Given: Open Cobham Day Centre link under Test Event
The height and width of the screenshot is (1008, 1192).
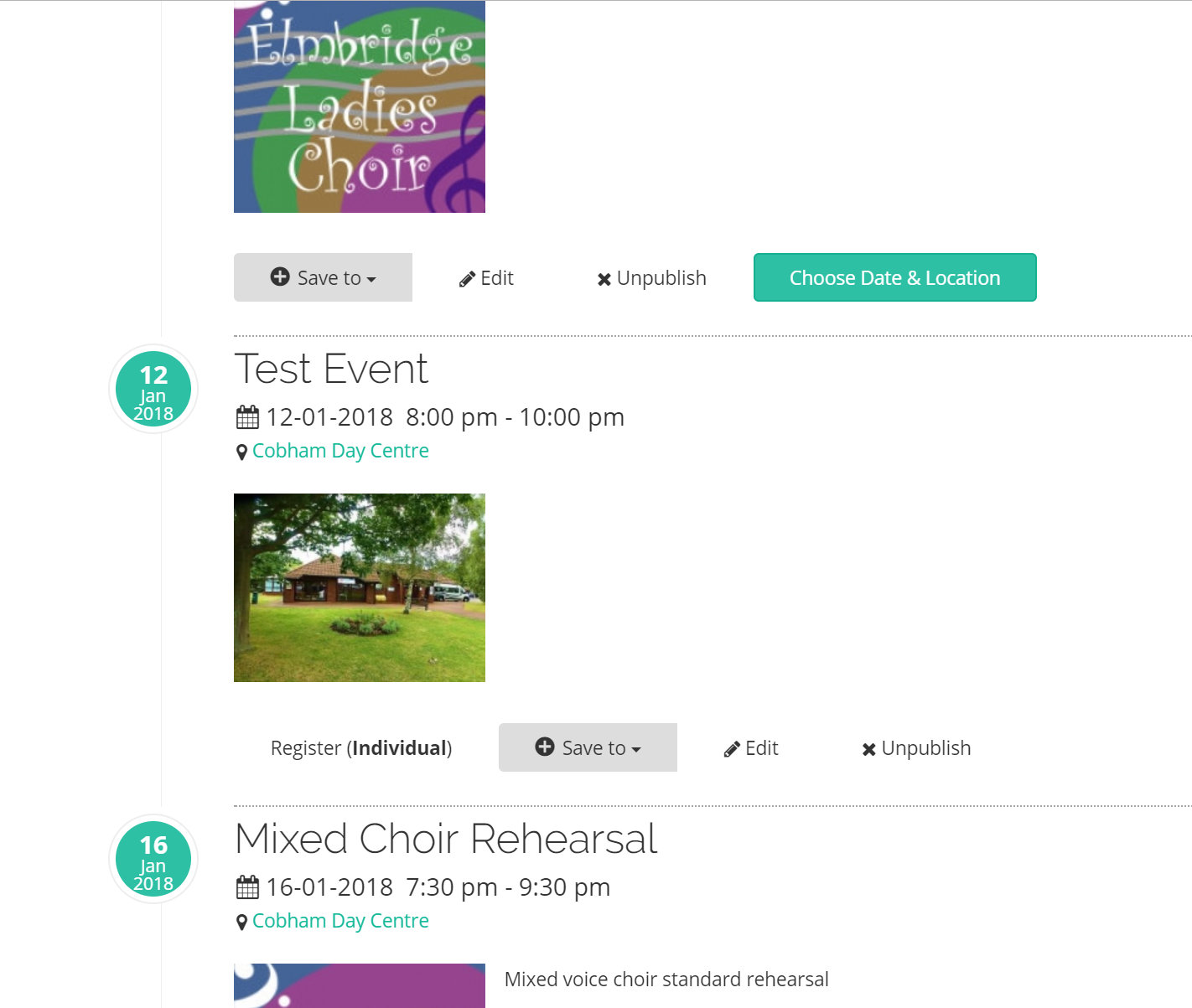Looking at the screenshot, I should tap(340, 451).
